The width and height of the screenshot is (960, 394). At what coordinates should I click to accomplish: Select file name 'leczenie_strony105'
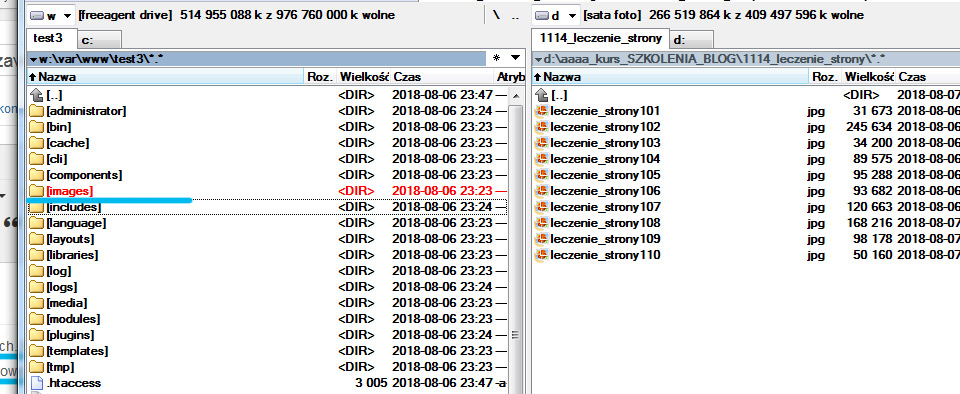coord(606,175)
